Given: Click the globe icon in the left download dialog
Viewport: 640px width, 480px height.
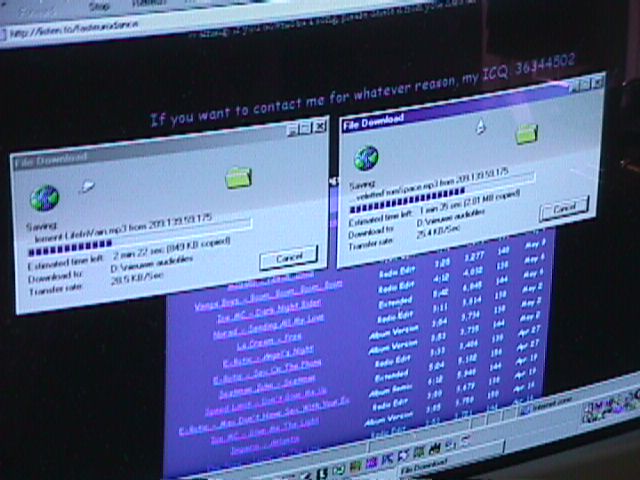Looking at the screenshot, I should click(44, 198).
